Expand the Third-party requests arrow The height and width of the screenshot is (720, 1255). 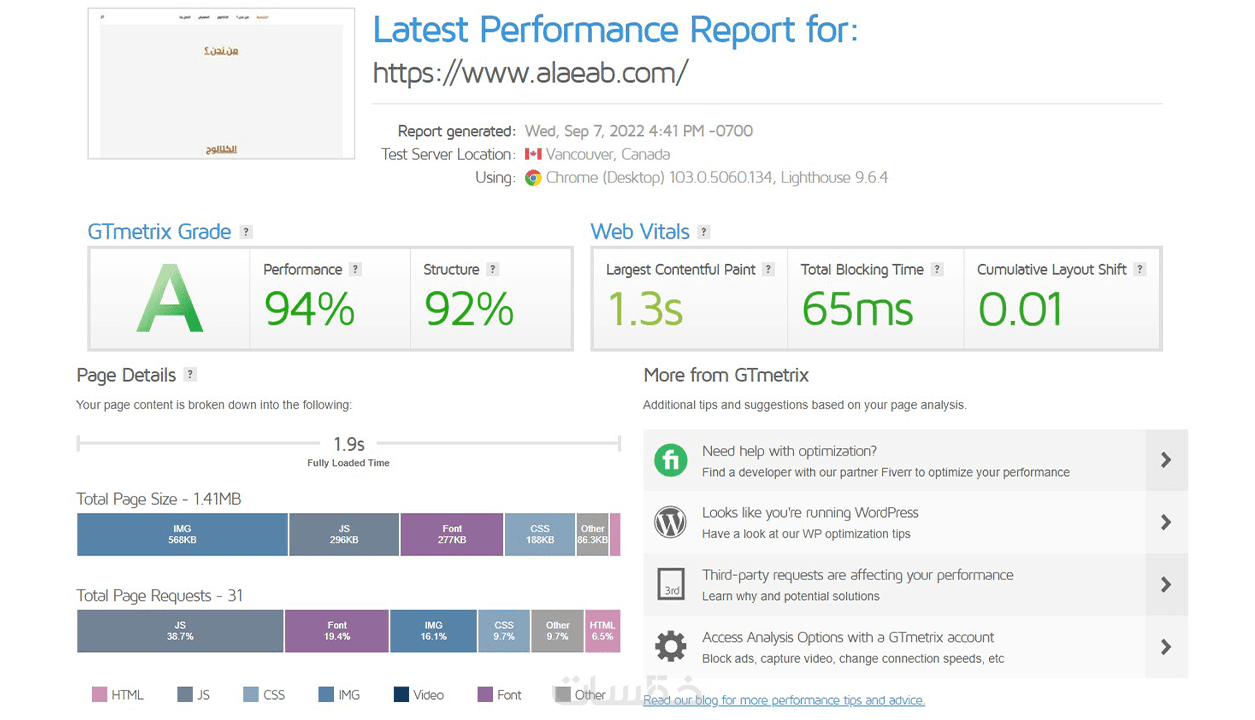(x=1166, y=584)
